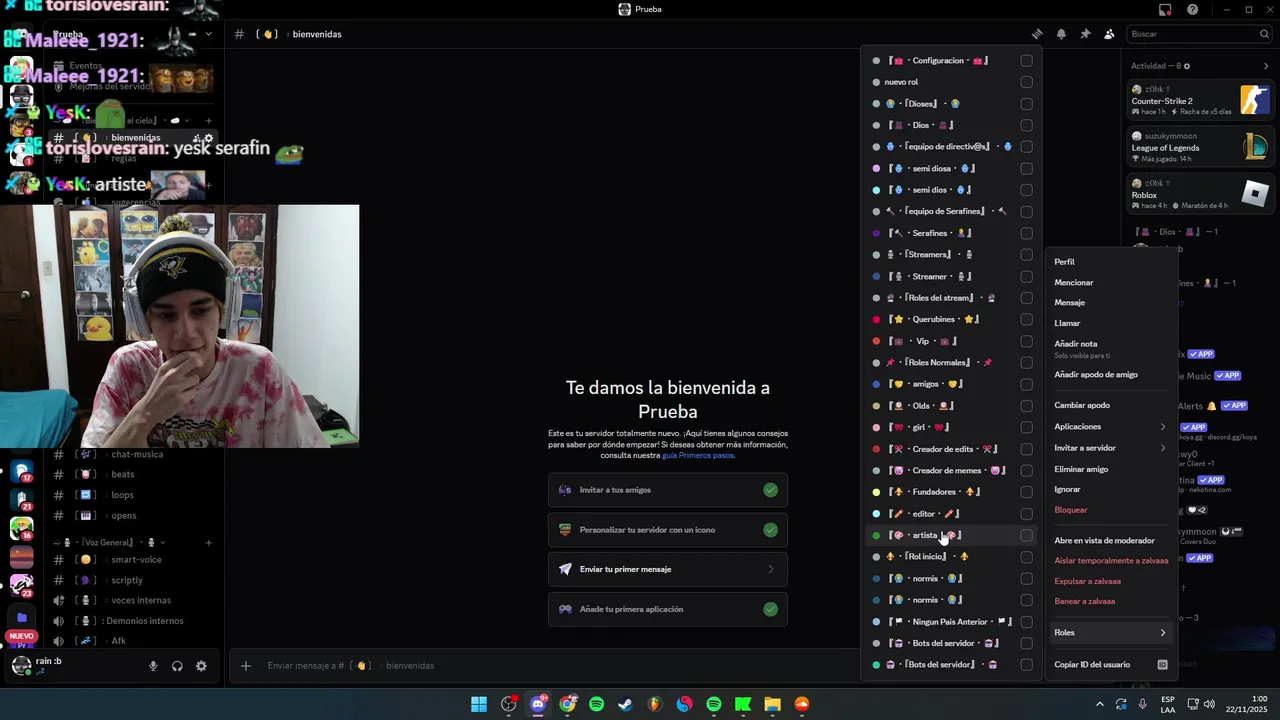Open File Explorer from the taskbar

tap(772, 704)
